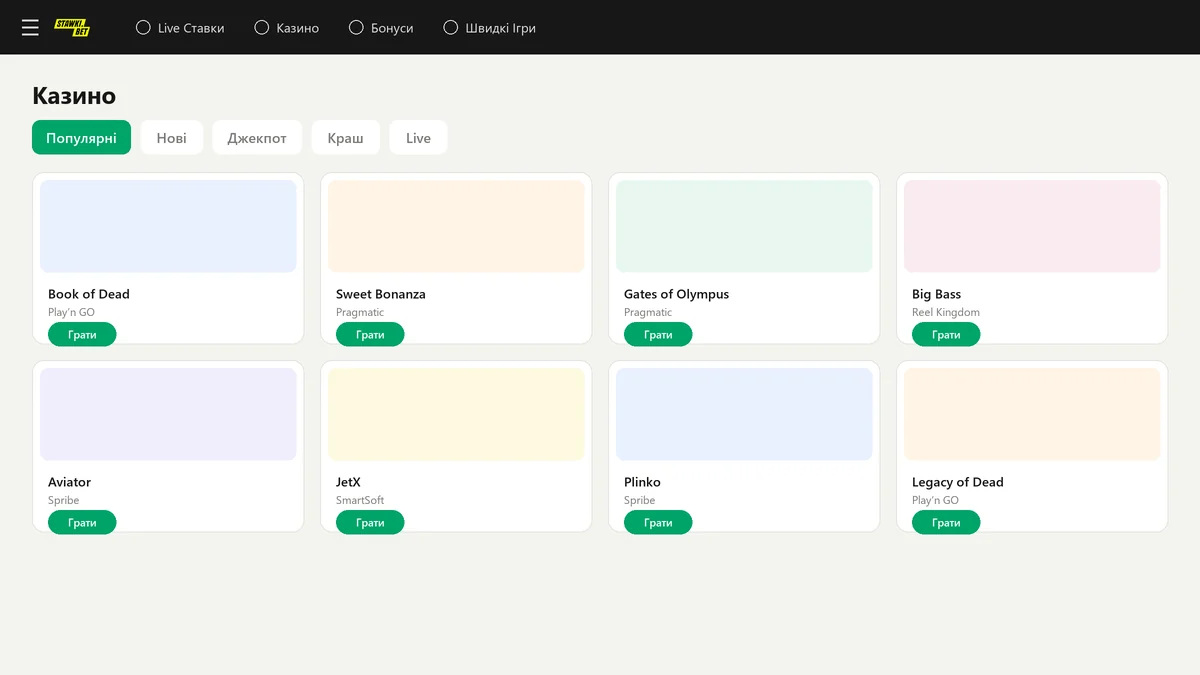Click Грати under Book of Dead
1200x675 pixels.
pyautogui.click(x=82, y=335)
